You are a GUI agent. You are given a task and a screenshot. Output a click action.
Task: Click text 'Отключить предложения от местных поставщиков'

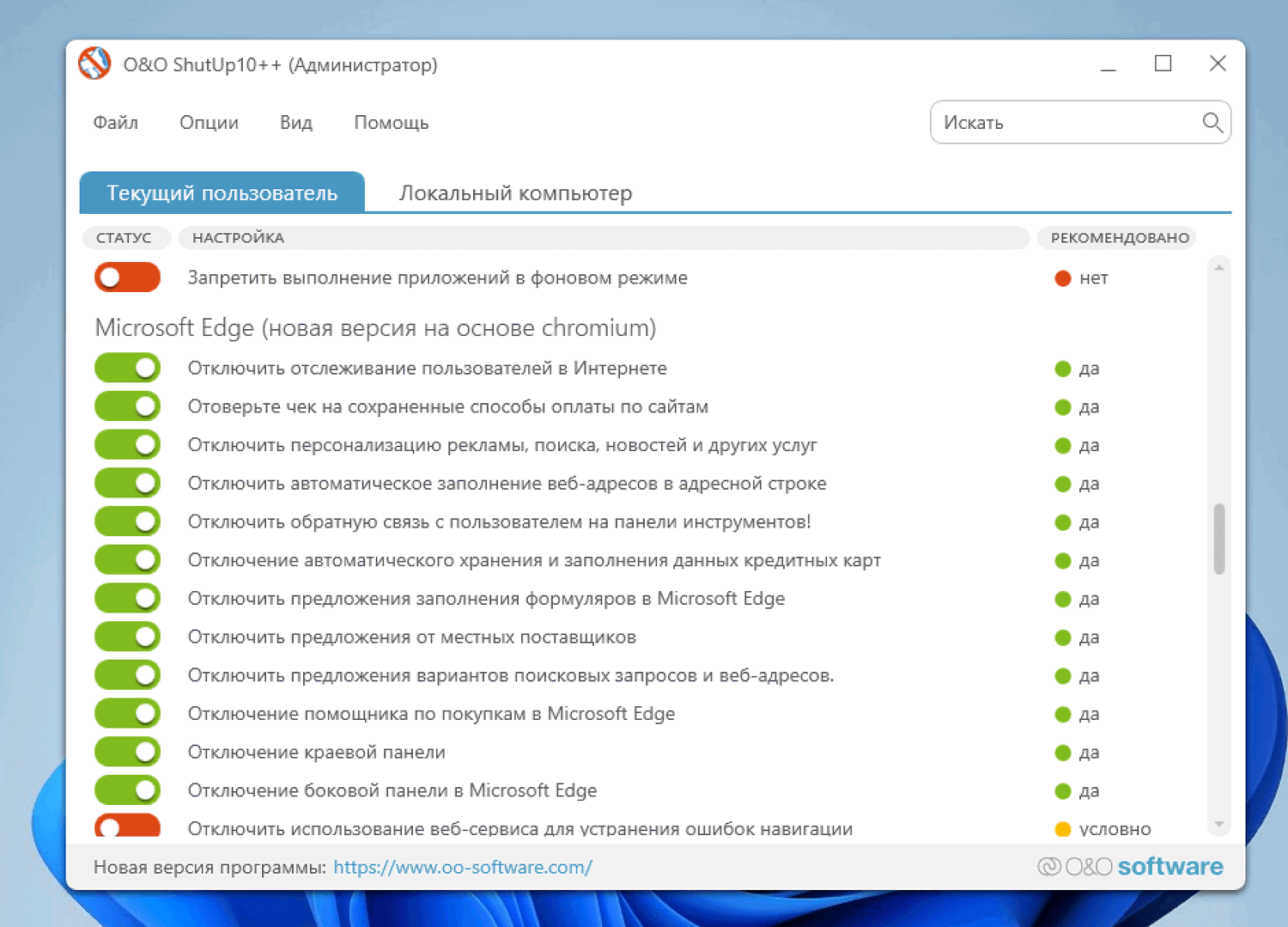click(412, 637)
